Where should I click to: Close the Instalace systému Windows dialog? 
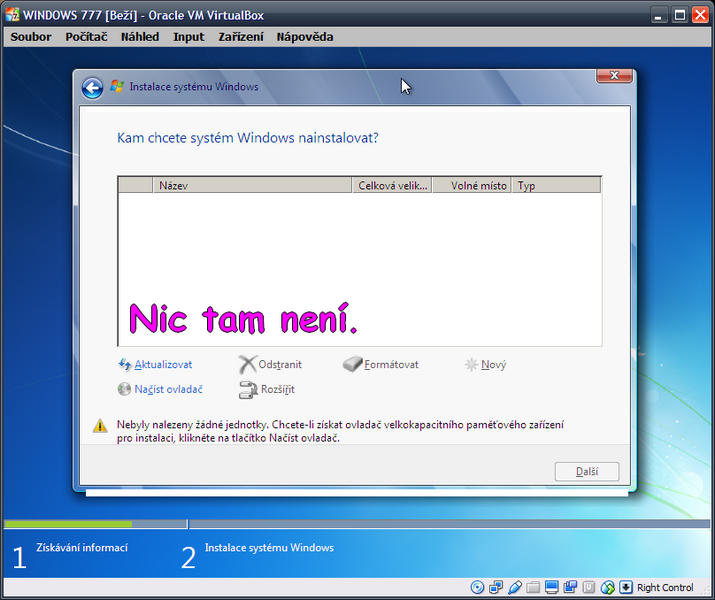click(x=614, y=76)
